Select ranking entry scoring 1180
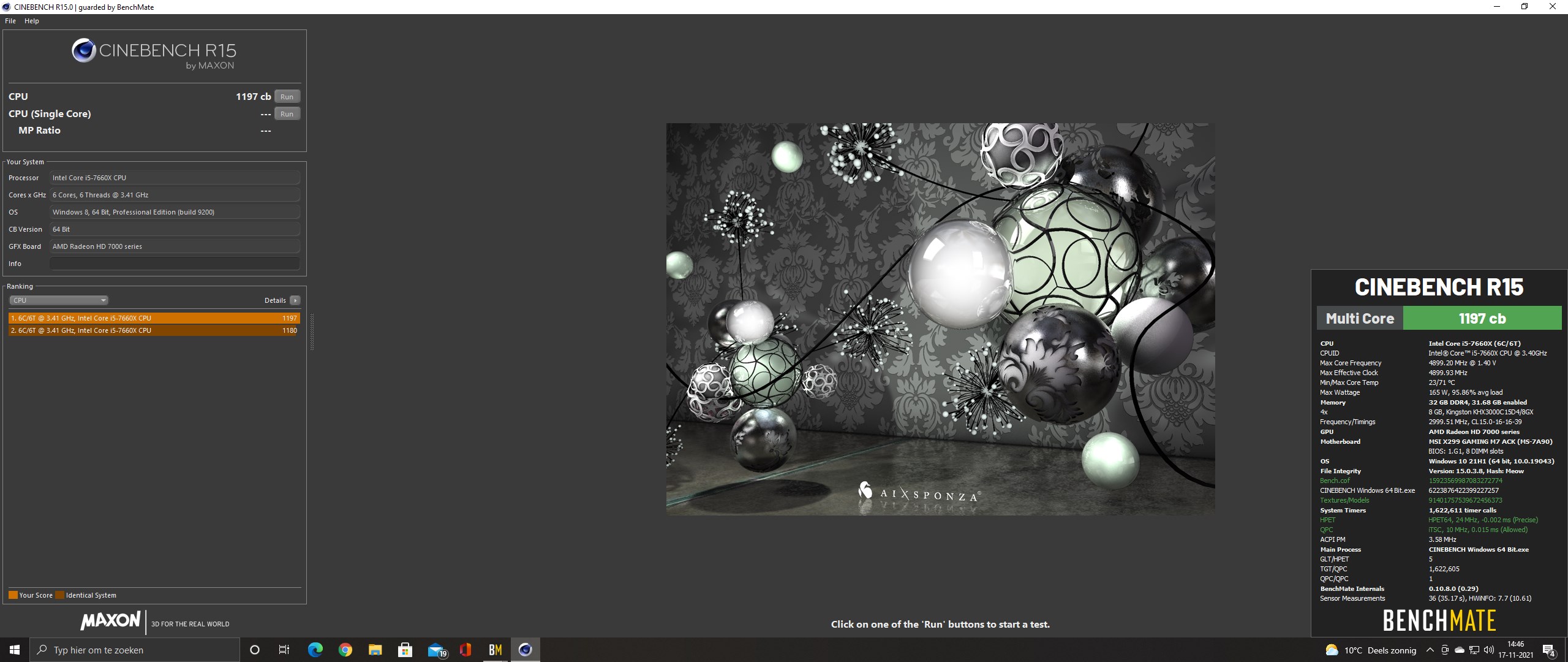Viewport: 1568px width, 662px height. click(x=154, y=330)
